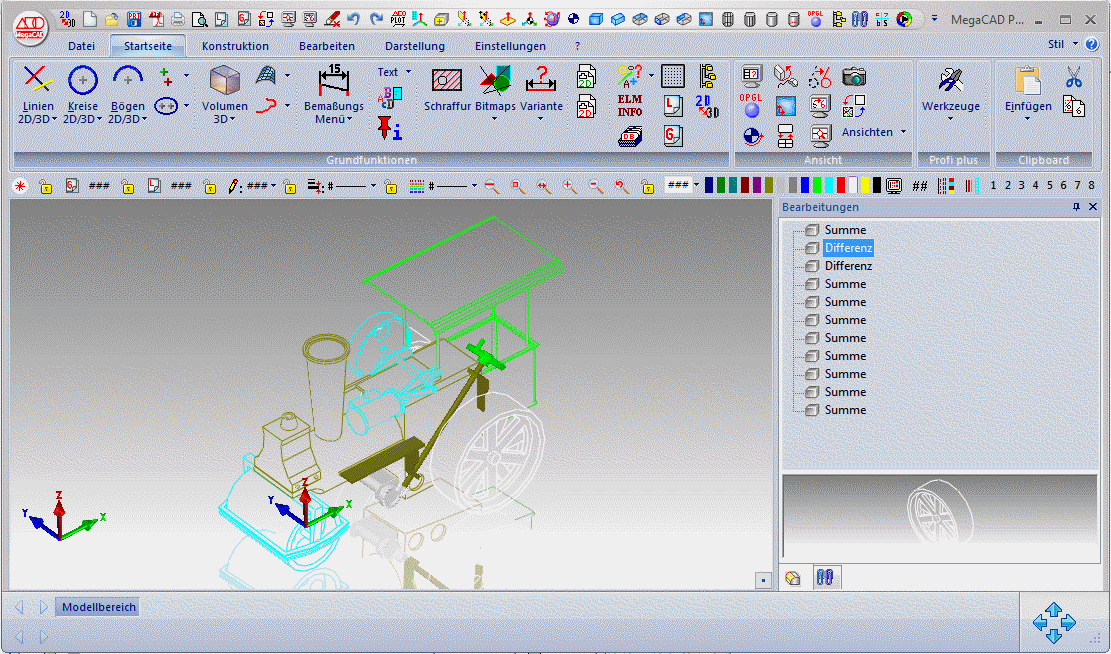Click the scissors cut icon
Viewport: 1111px width, 654px height.
tap(1073, 77)
